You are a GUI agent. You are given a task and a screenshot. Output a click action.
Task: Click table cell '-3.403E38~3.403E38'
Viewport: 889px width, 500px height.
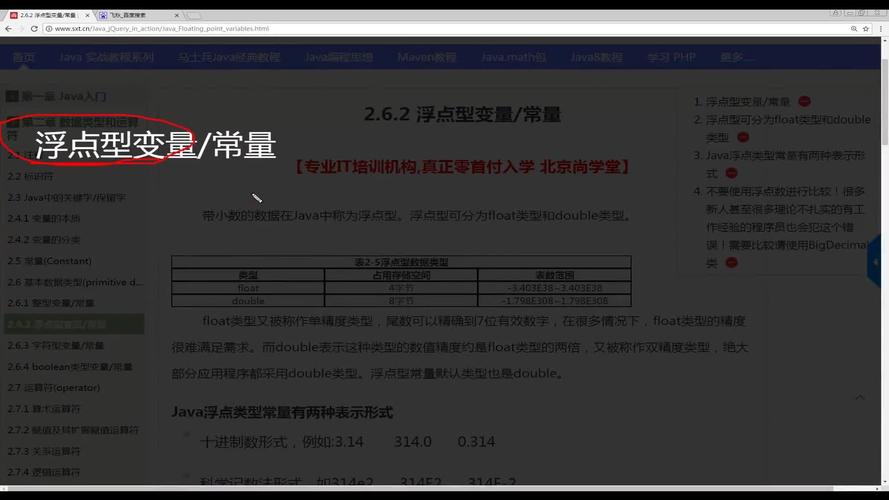[x=554, y=288]
